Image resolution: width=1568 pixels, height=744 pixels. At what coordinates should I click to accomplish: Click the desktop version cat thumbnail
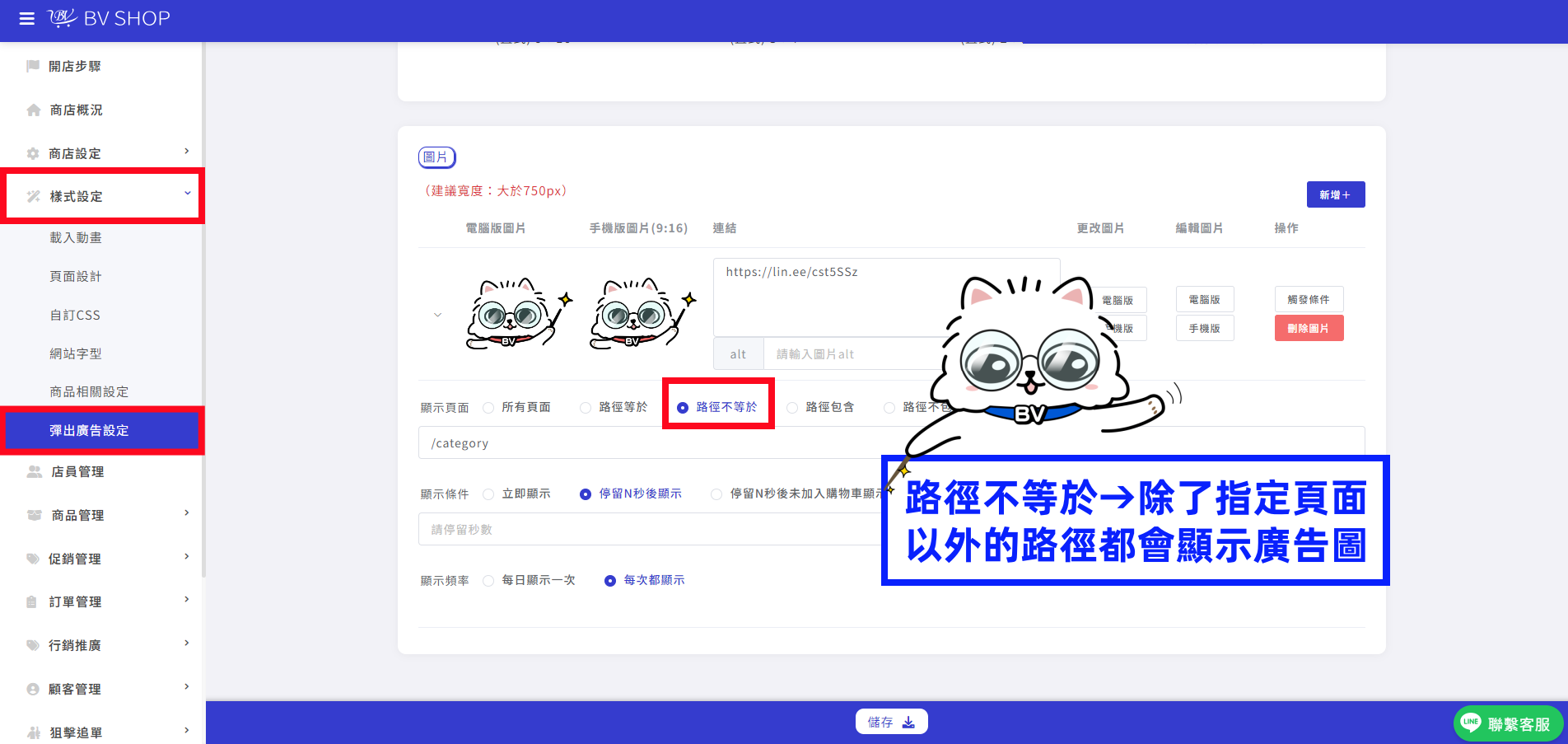click(519, 314)
